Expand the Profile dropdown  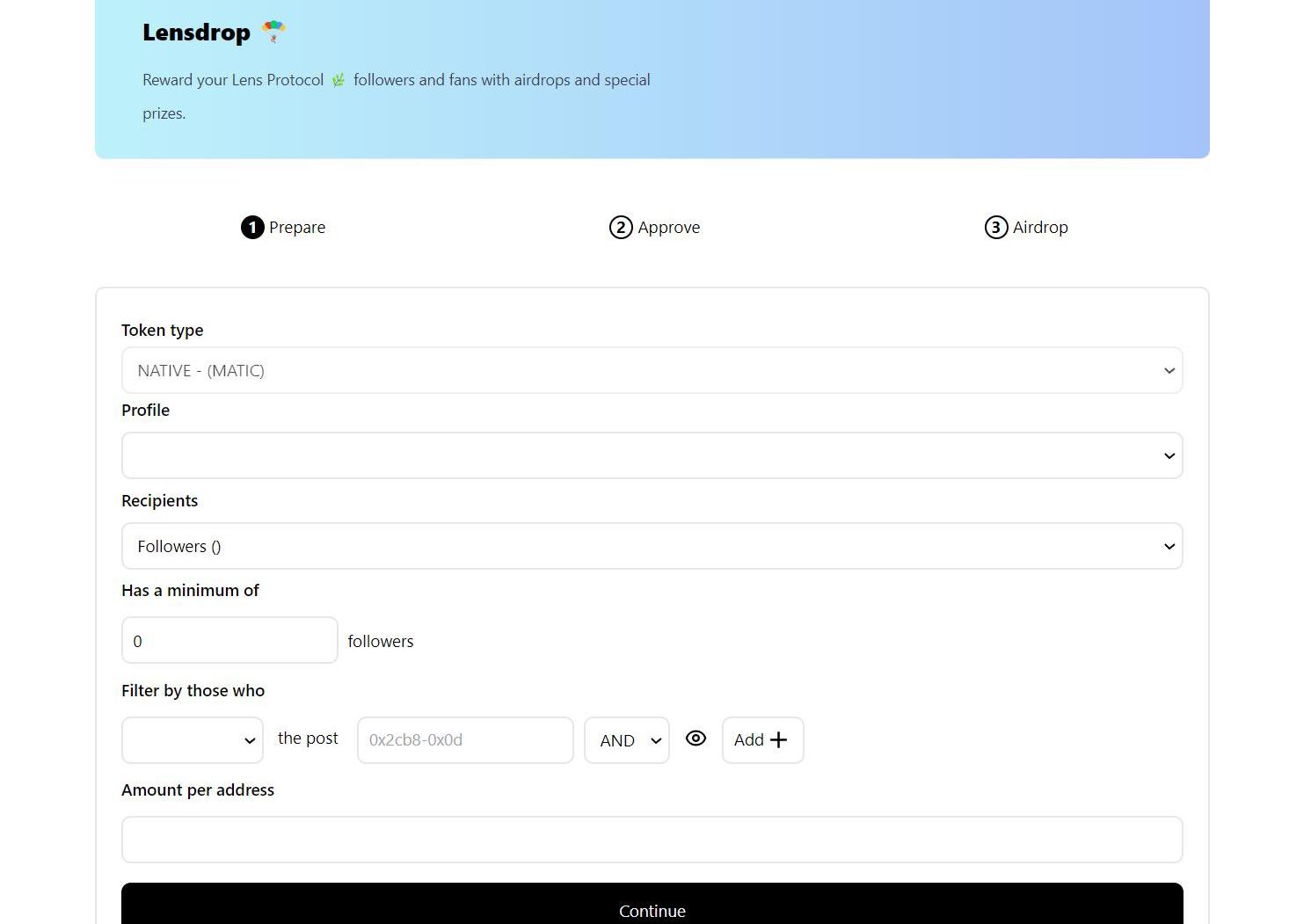pos(652,455)
